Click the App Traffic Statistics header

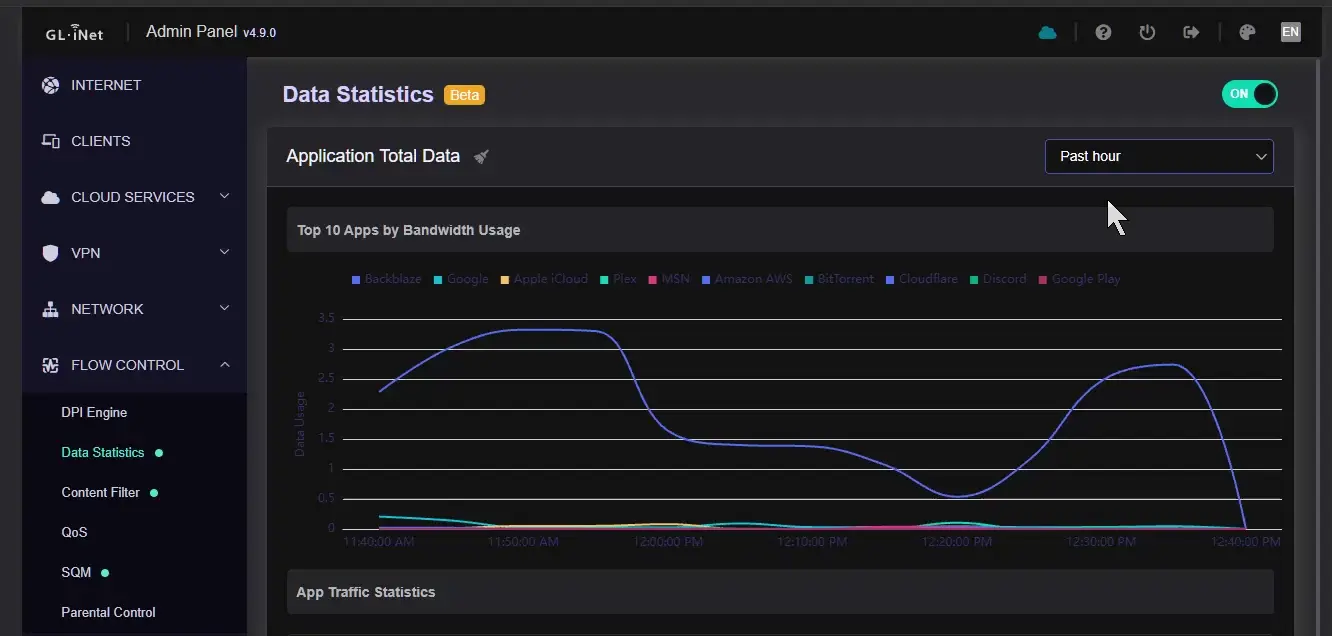click(x=780, y=592)
